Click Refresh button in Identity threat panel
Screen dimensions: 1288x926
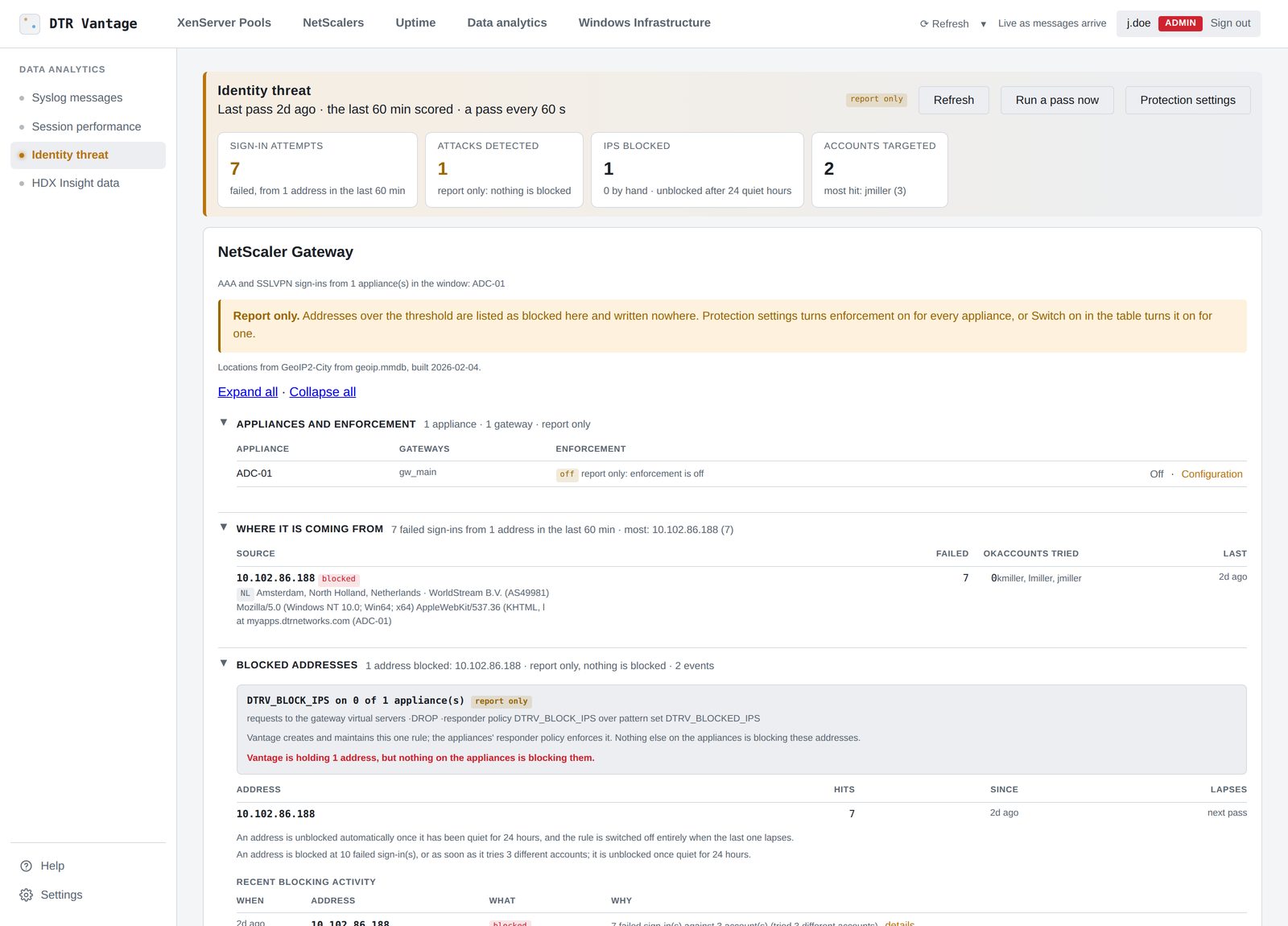coord(953,100)
